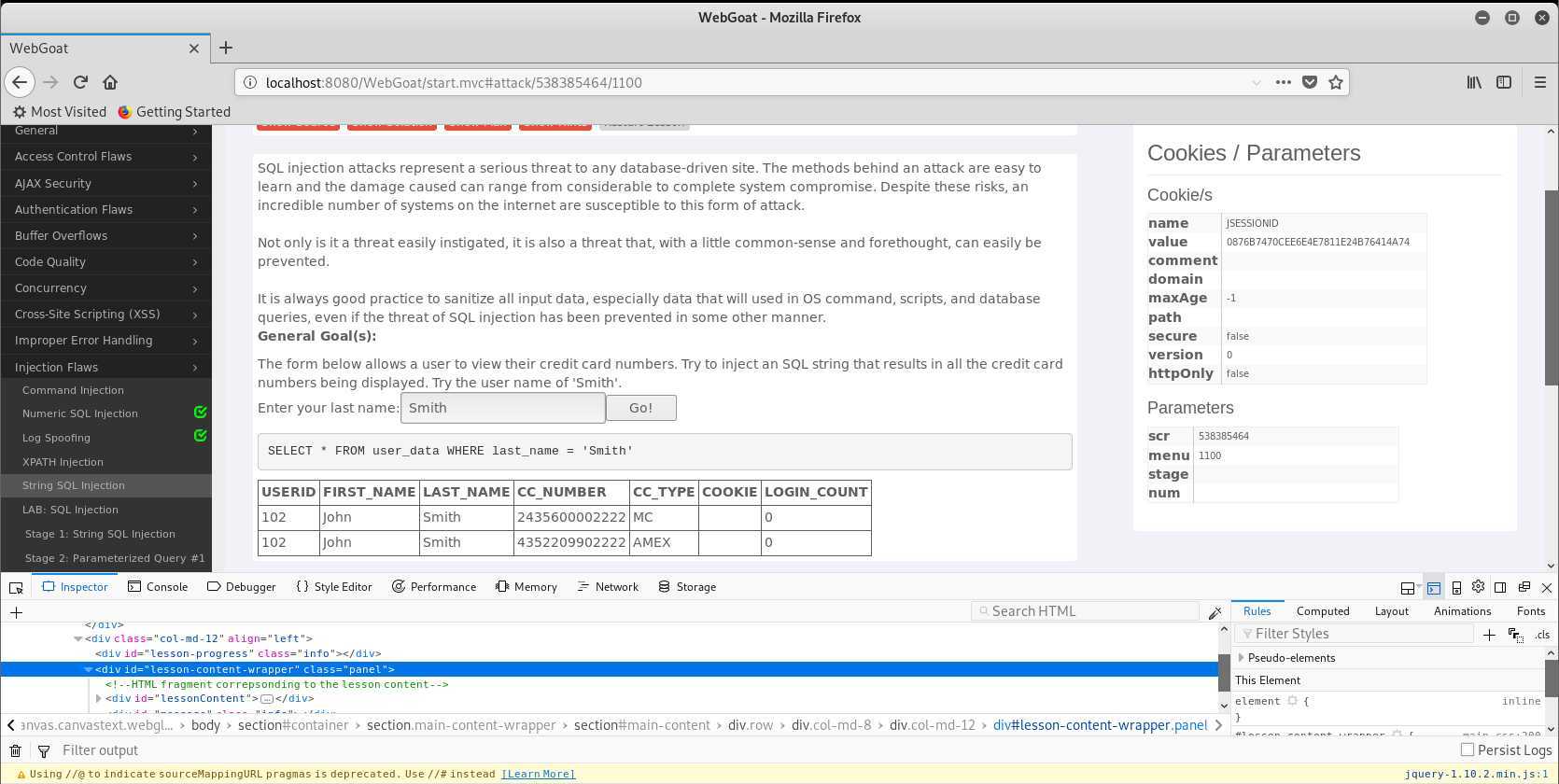Open the page actions three-dot menu
1559x784 pixels.
[1284, 82]
